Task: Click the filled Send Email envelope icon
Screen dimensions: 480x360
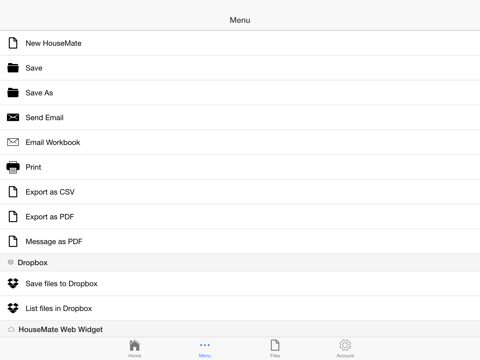Action: 13,117
